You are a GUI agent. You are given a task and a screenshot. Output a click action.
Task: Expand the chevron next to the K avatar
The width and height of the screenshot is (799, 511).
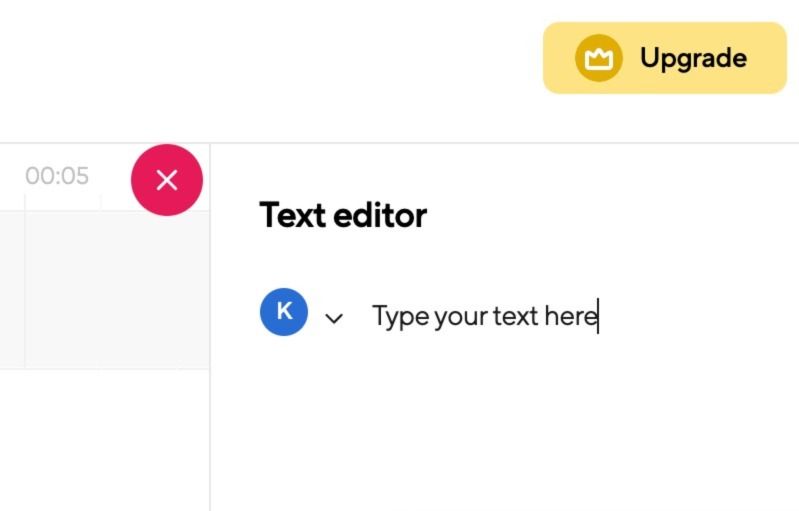(334, 318)
